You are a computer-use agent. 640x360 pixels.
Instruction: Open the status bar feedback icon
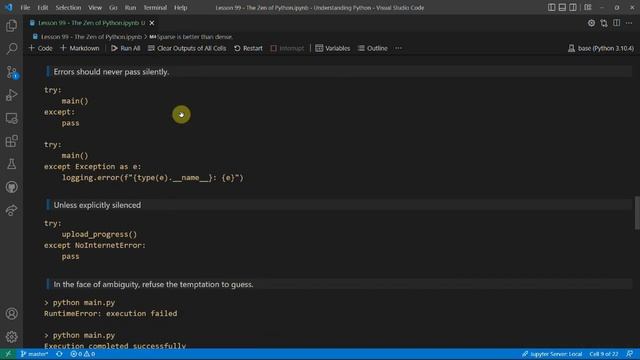630,354
